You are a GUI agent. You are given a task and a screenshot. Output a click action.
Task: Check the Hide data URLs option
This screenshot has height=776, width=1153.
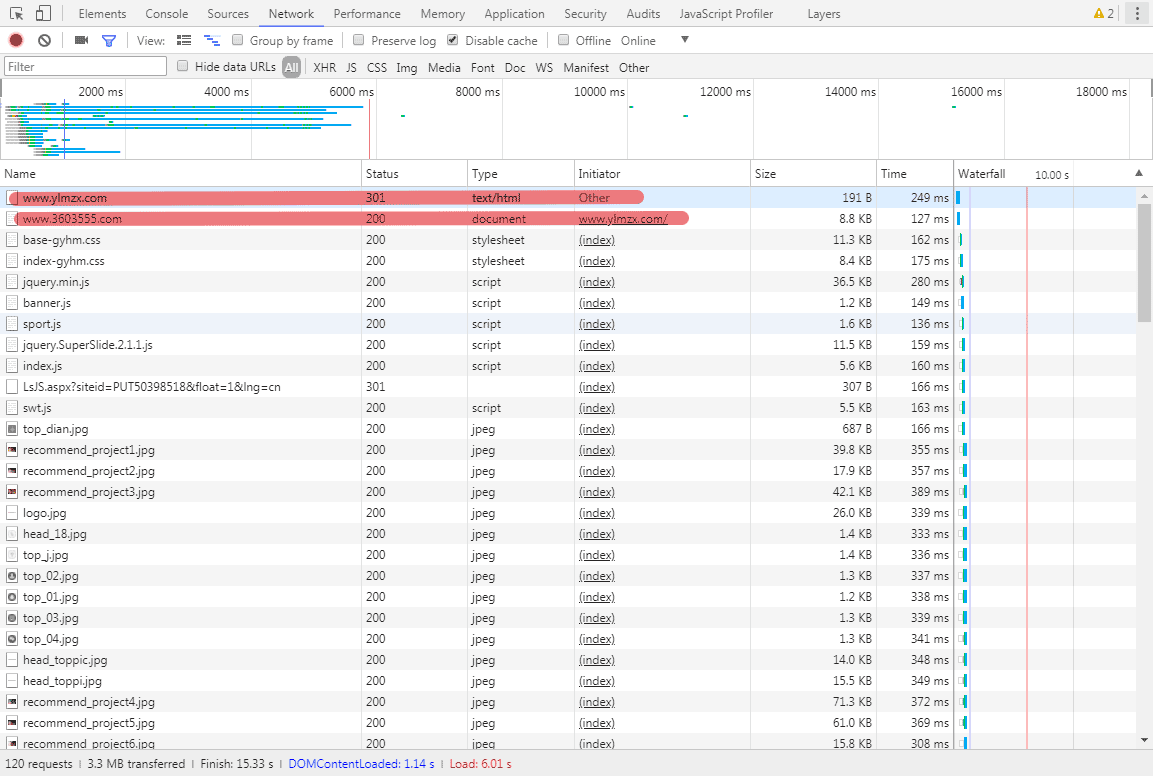pos(183,66)
